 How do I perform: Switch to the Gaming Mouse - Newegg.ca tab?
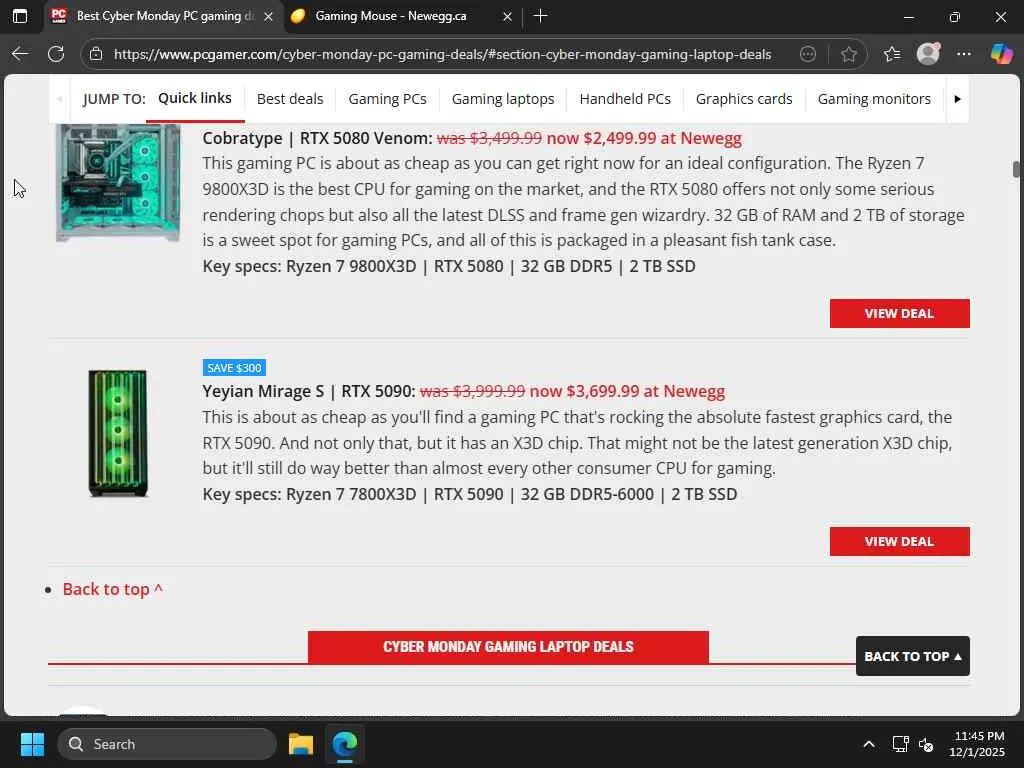point(402,16)
